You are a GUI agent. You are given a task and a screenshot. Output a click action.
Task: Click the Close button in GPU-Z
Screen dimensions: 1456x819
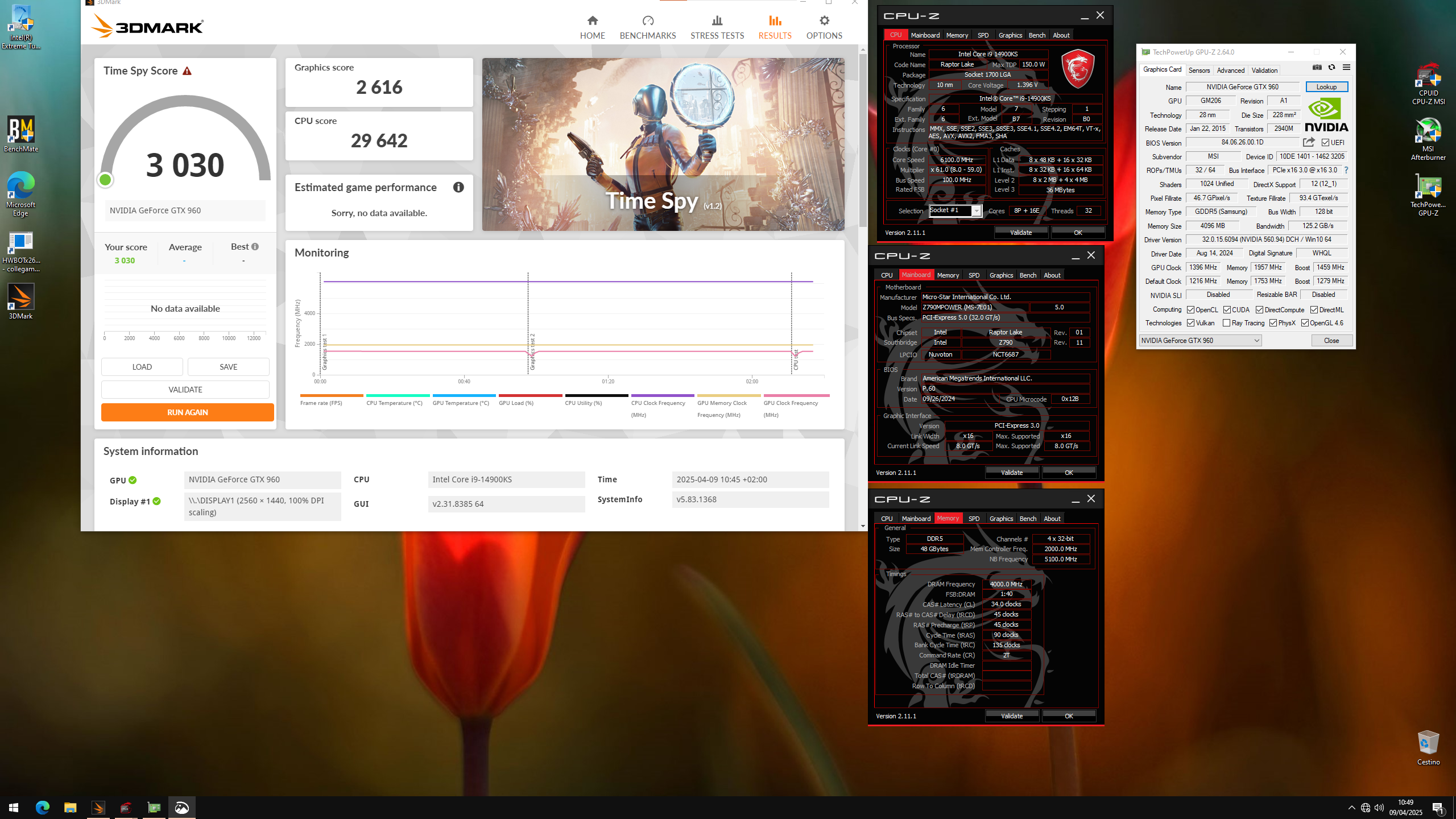click(x=1331, y=341)
